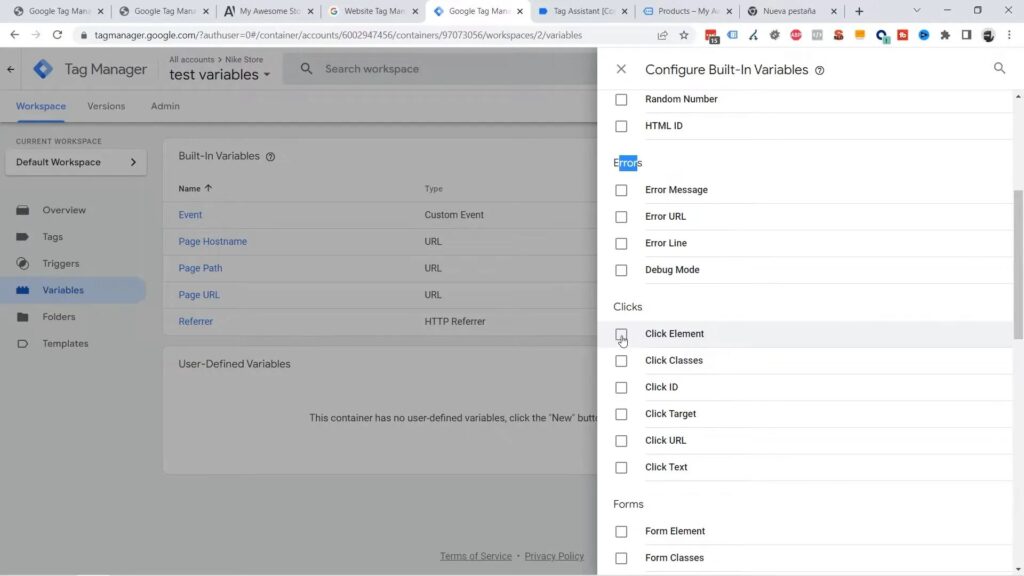Open the Tags sidebar icon
This screenshot has height=576, width=1024.
[23, 237]
